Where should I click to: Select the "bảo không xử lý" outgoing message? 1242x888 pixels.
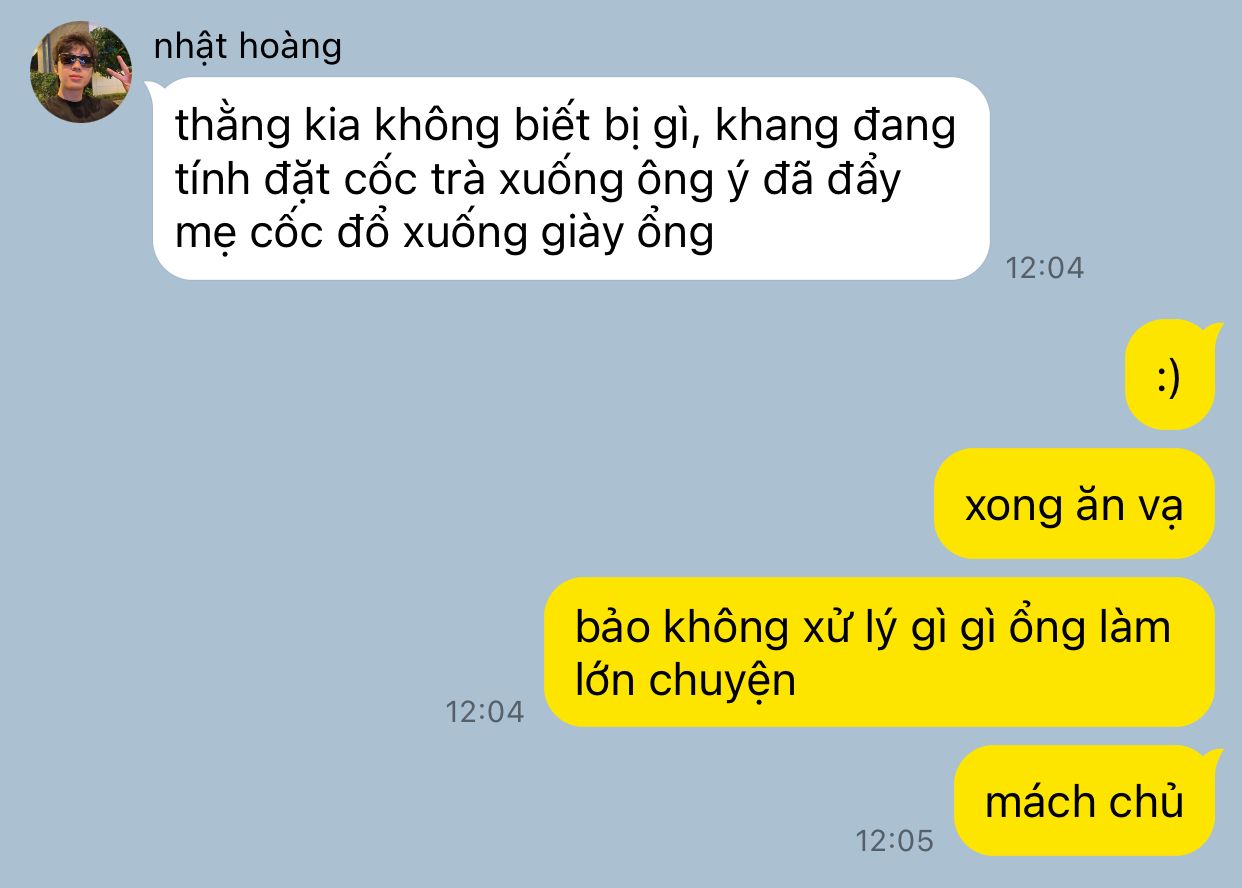point(879,652)
